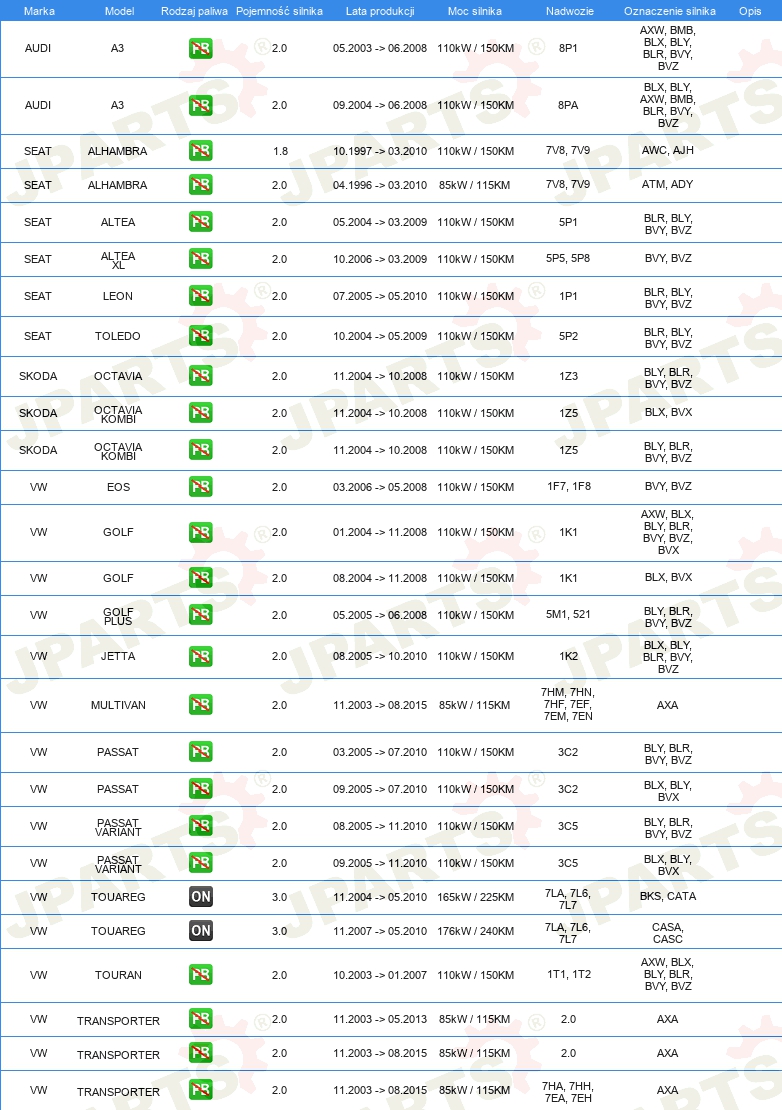782x1110 pixels.
Task: Click fuel icon in VW Passat 09.2005 row
Action: tap(201, 789)
